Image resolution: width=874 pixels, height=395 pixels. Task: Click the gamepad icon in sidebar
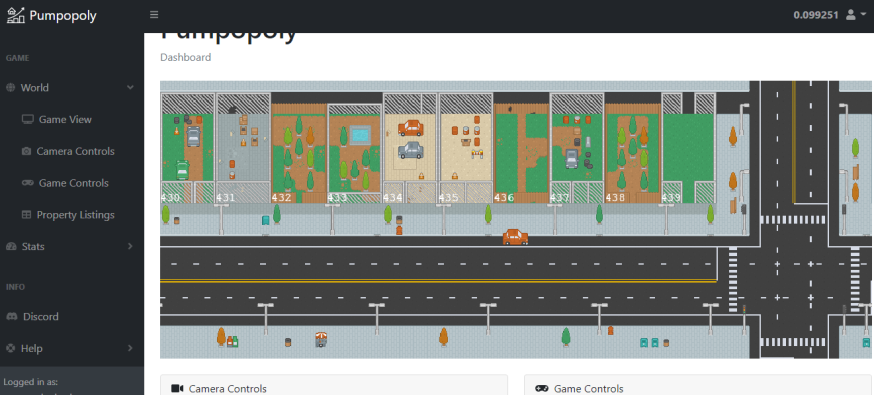coord(27,183)
